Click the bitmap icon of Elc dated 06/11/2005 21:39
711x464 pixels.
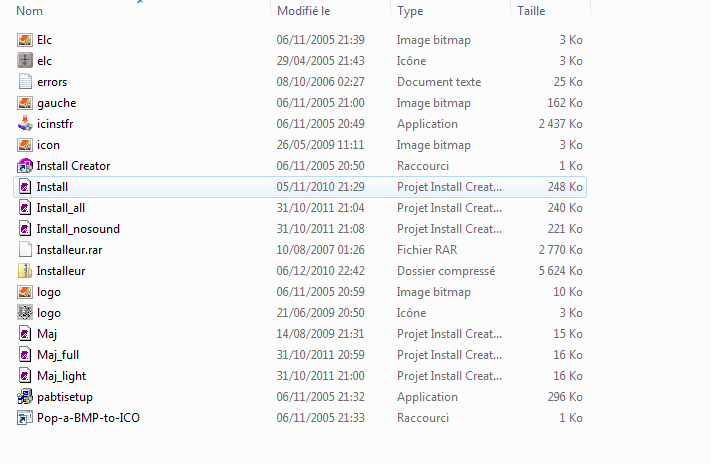(x=25, y=40)
